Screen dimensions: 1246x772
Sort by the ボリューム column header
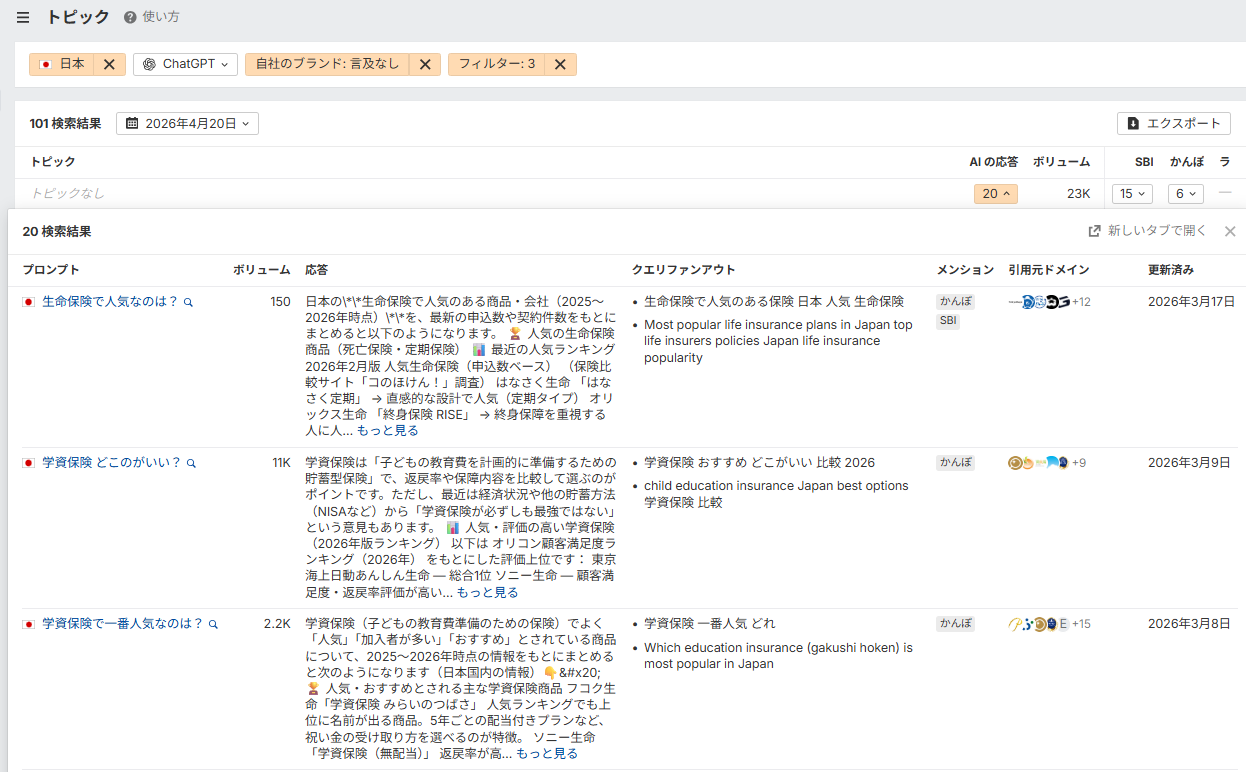point(1061,162)
